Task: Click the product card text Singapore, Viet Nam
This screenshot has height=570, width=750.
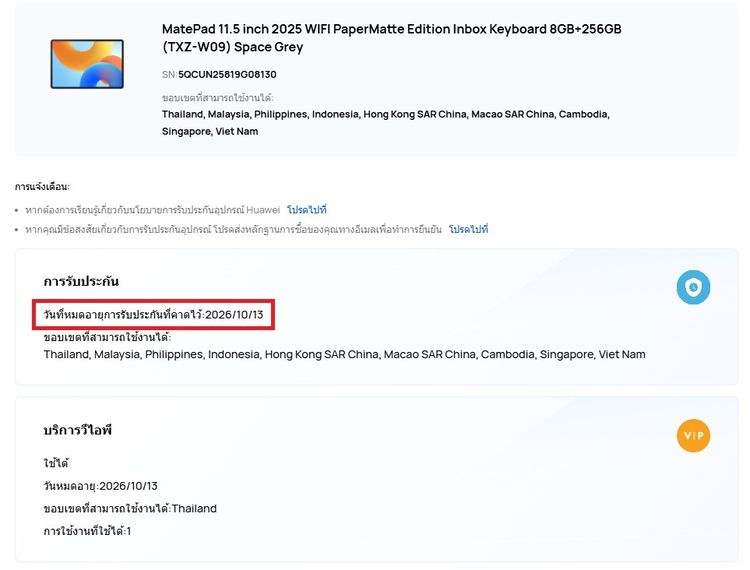Action: [210, 131]
